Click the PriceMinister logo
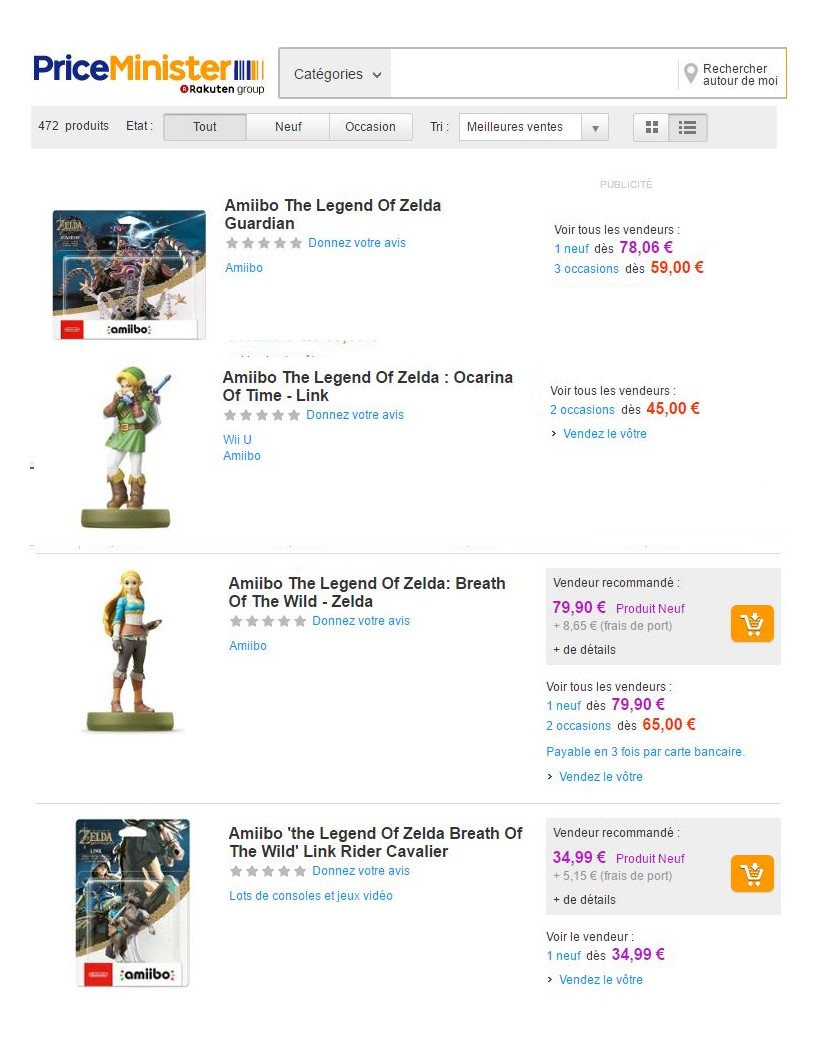 coord(149,73)
